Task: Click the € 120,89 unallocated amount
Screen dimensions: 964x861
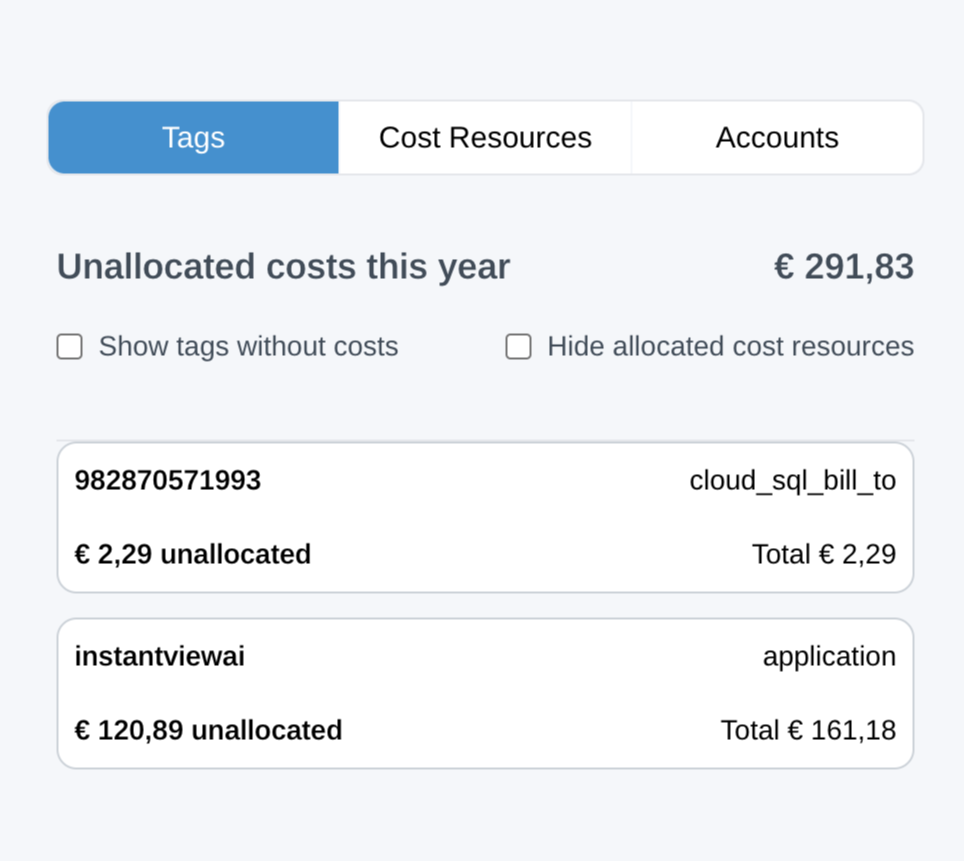Action: tap(208, 730)
